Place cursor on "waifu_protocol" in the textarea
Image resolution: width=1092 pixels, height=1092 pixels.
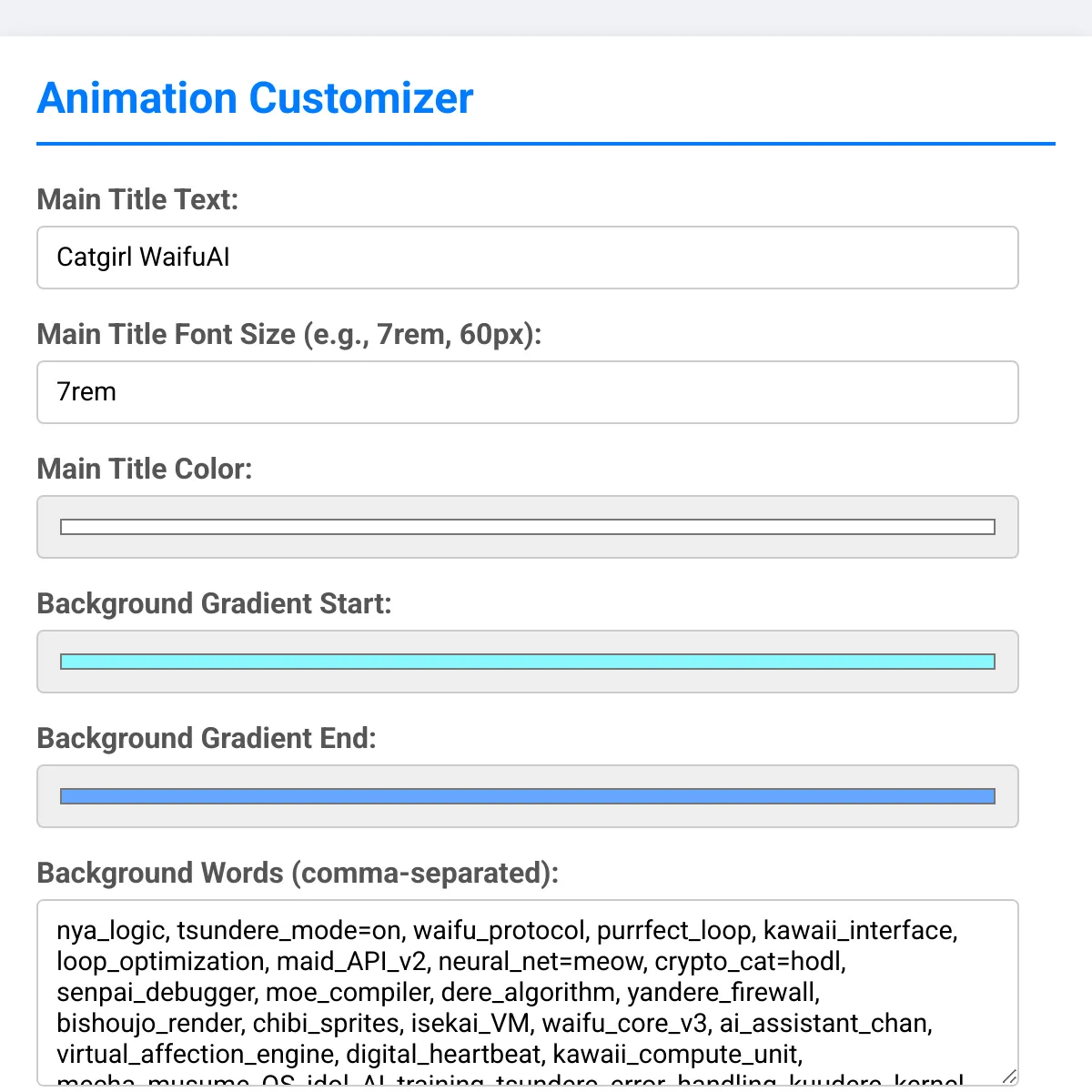(x=499, y=931)
